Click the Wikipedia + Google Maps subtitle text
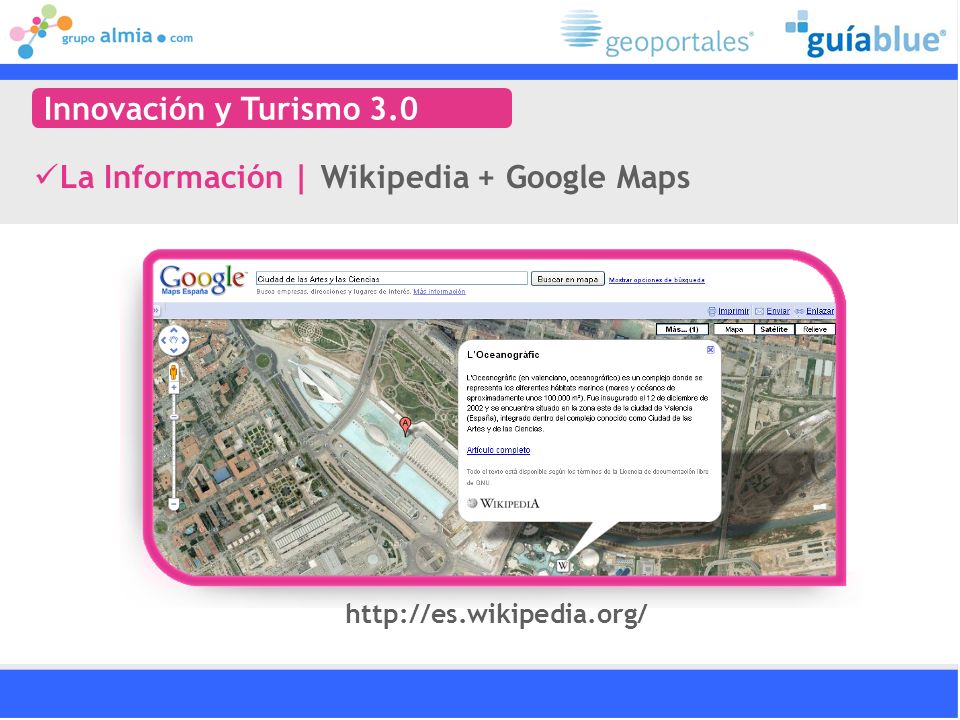This screenshot has height=720, width=960. tap(505, 178)
